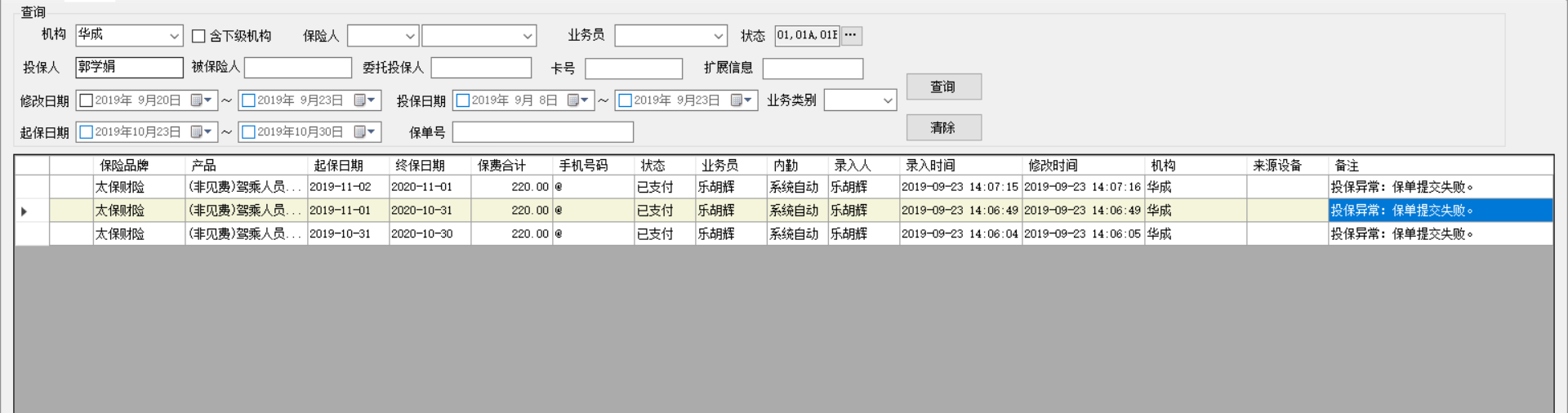Open calendar for 起保日期 end 10月30日

click(x=364, y=132)
